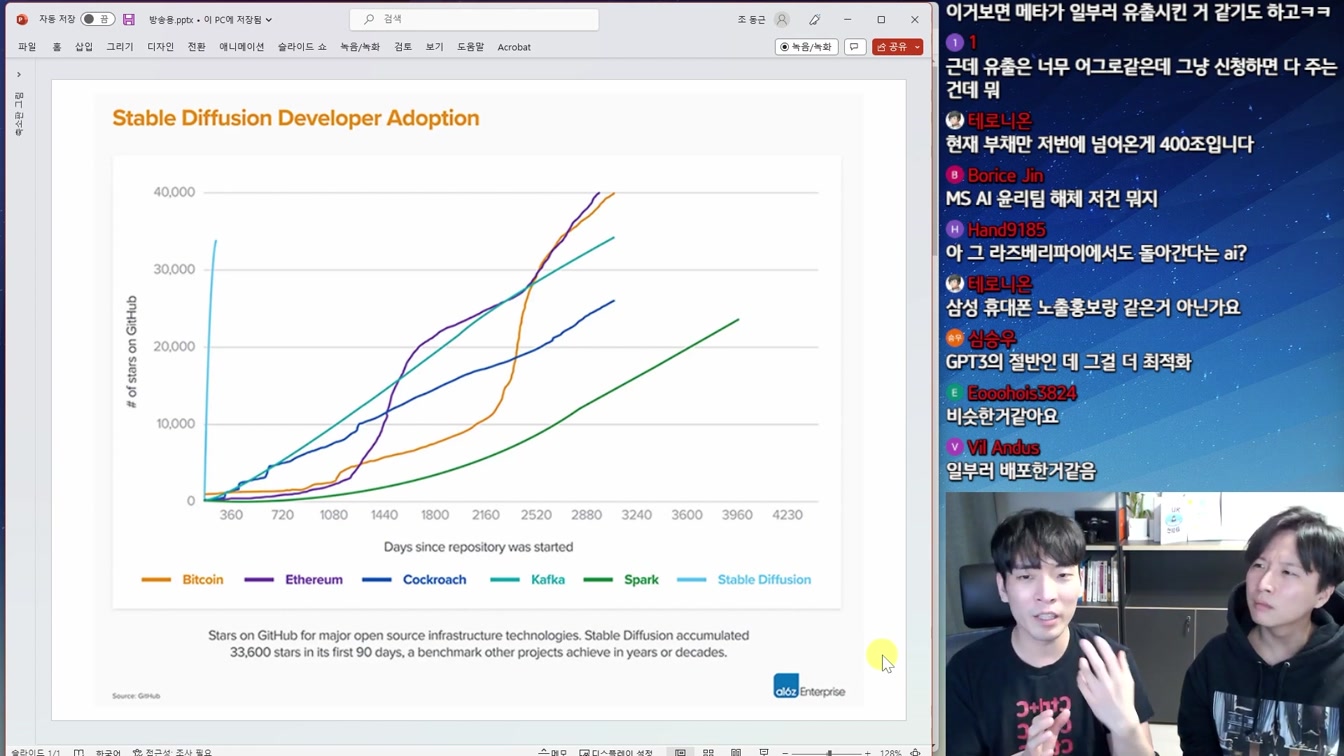Click the purple save disk icon
Image resolution: width=1344 pixels, height=756 pixels.
(129, 19)
